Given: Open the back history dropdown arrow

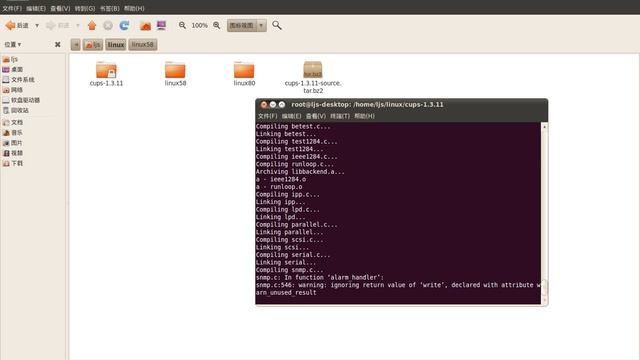Looking at the screenshot, I should pyautogui.click(x=37, y=25).
